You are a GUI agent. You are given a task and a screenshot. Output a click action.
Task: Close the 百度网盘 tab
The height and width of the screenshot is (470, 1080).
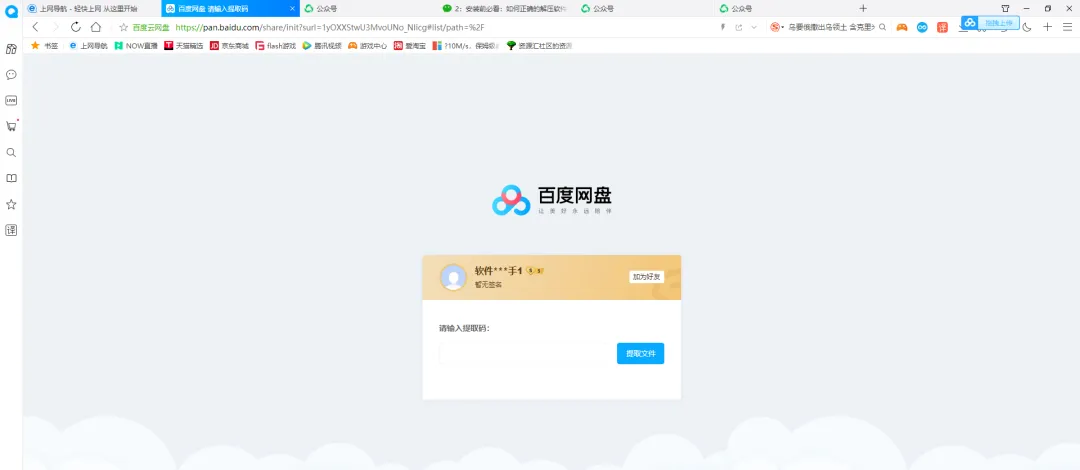293,8
